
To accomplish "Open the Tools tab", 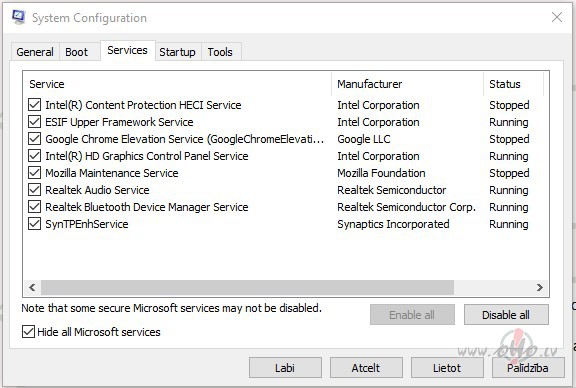I will pyautogui.click(x=220, y=52).
